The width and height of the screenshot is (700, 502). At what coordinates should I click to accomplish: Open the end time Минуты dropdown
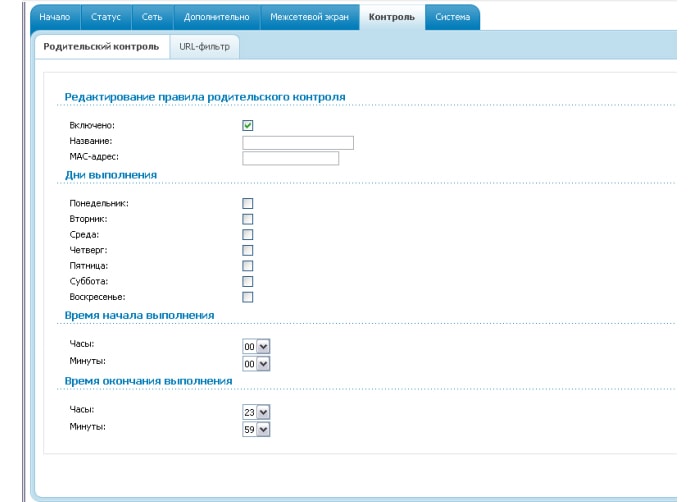tap(256, 430)
